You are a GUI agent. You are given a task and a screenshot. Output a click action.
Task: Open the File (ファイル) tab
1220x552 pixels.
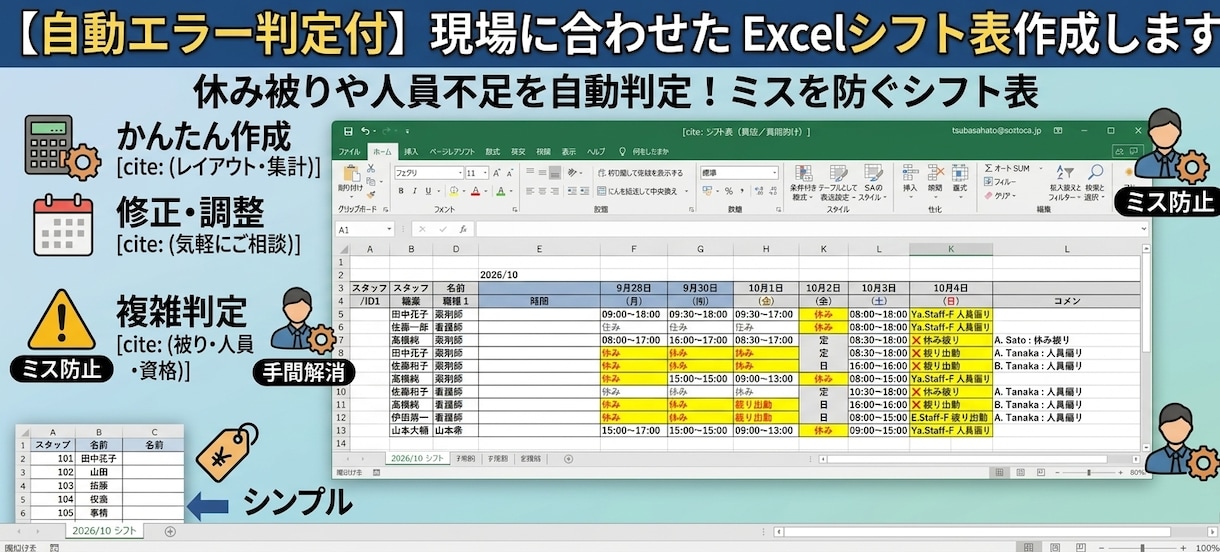[x=349, y=151]
